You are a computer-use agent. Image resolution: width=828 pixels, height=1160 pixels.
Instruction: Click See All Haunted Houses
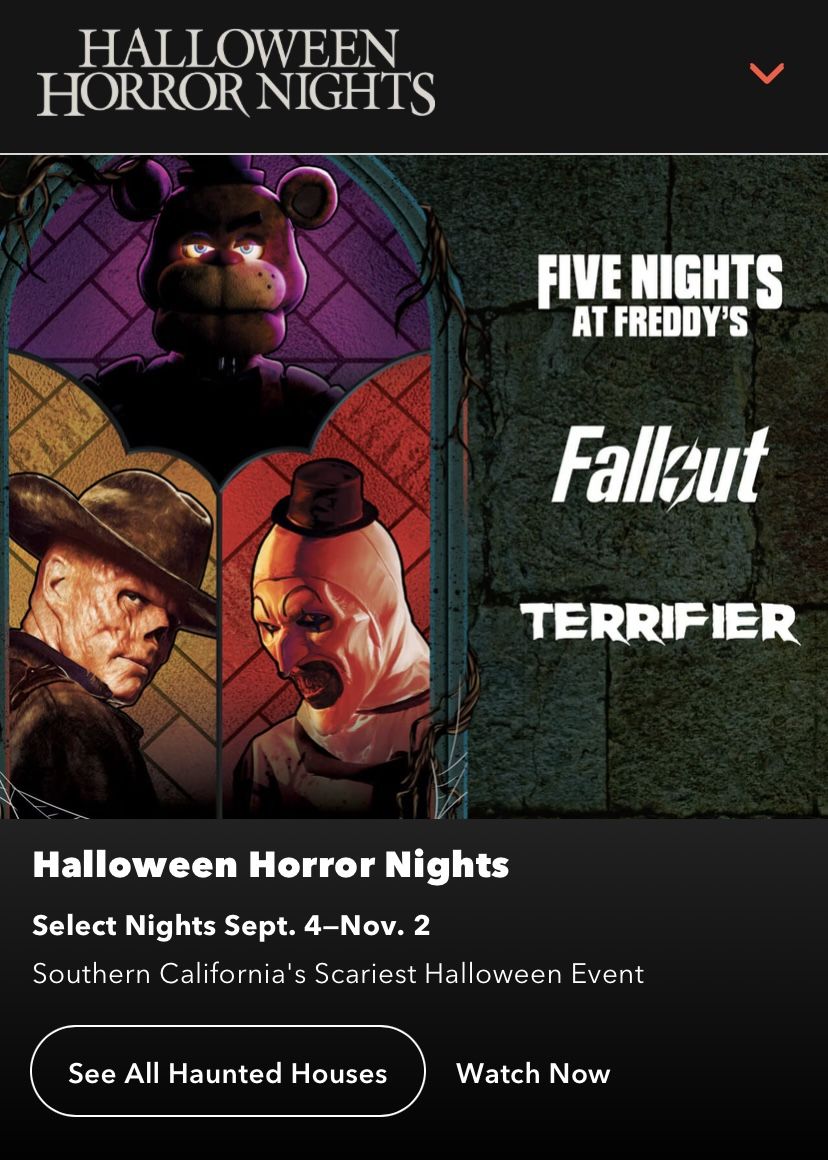[x=226, y=1072]
